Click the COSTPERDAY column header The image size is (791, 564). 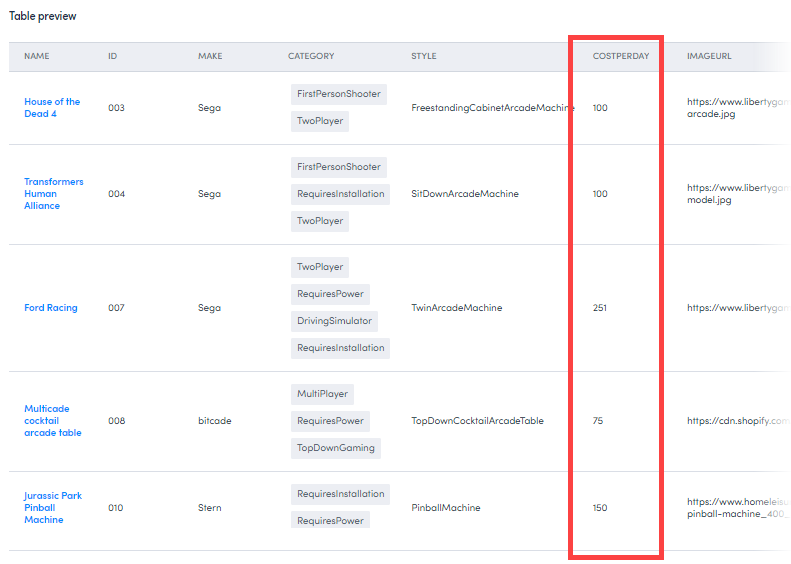pyautogui.click(x=621, y=56)
